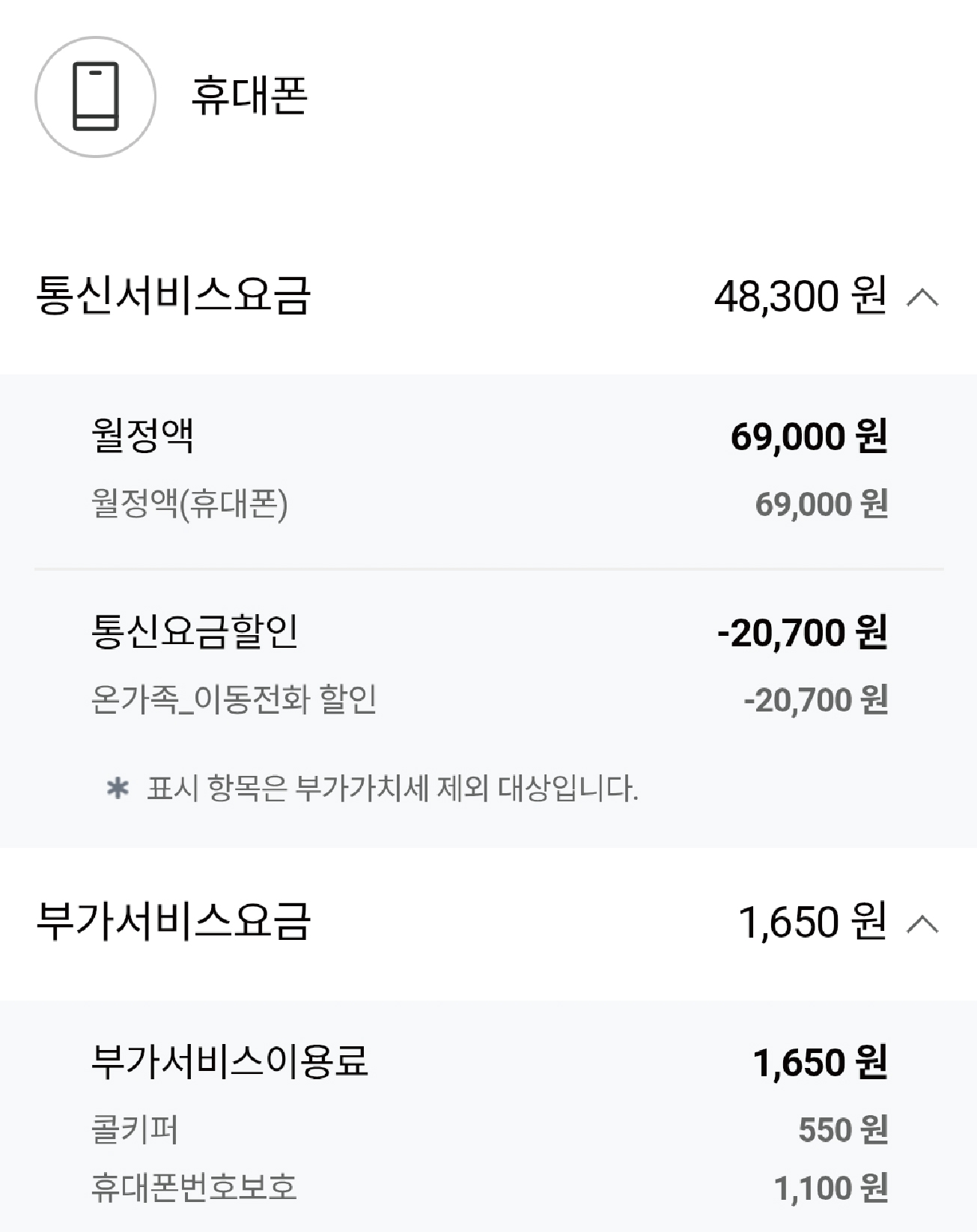977x1232 pixels.
Task: Click the 휴대폰 phone icon
Action: tap(95, 97)
